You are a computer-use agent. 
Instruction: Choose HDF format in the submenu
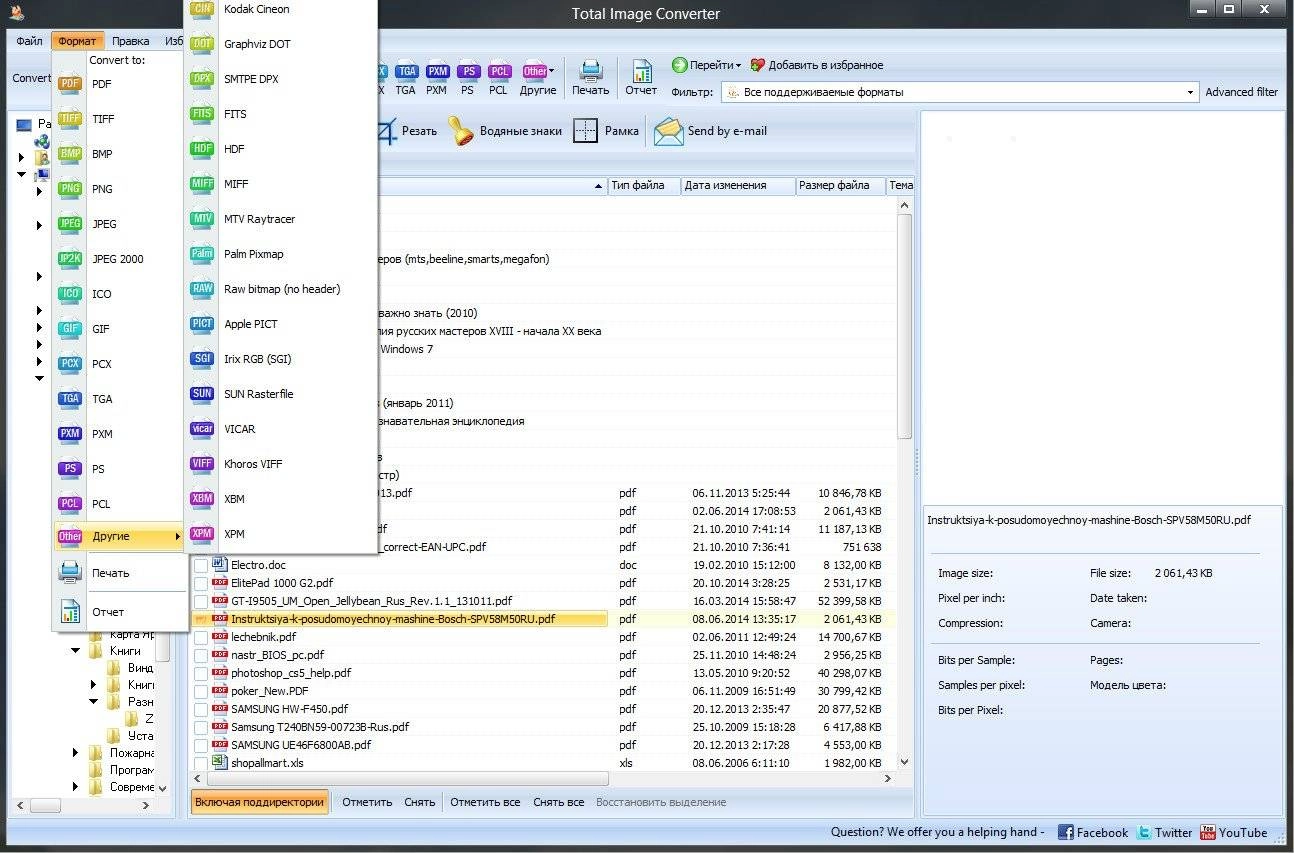281,149
